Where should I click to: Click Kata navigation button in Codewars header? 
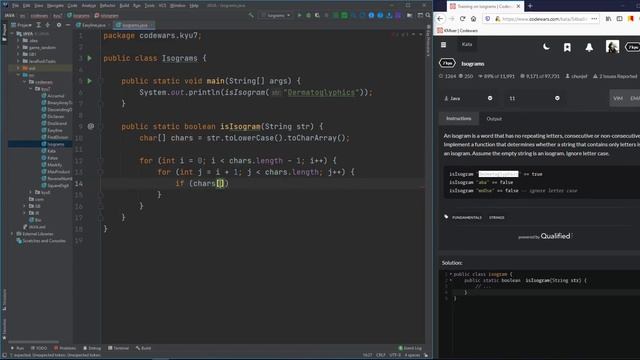(x=467, y=44)
